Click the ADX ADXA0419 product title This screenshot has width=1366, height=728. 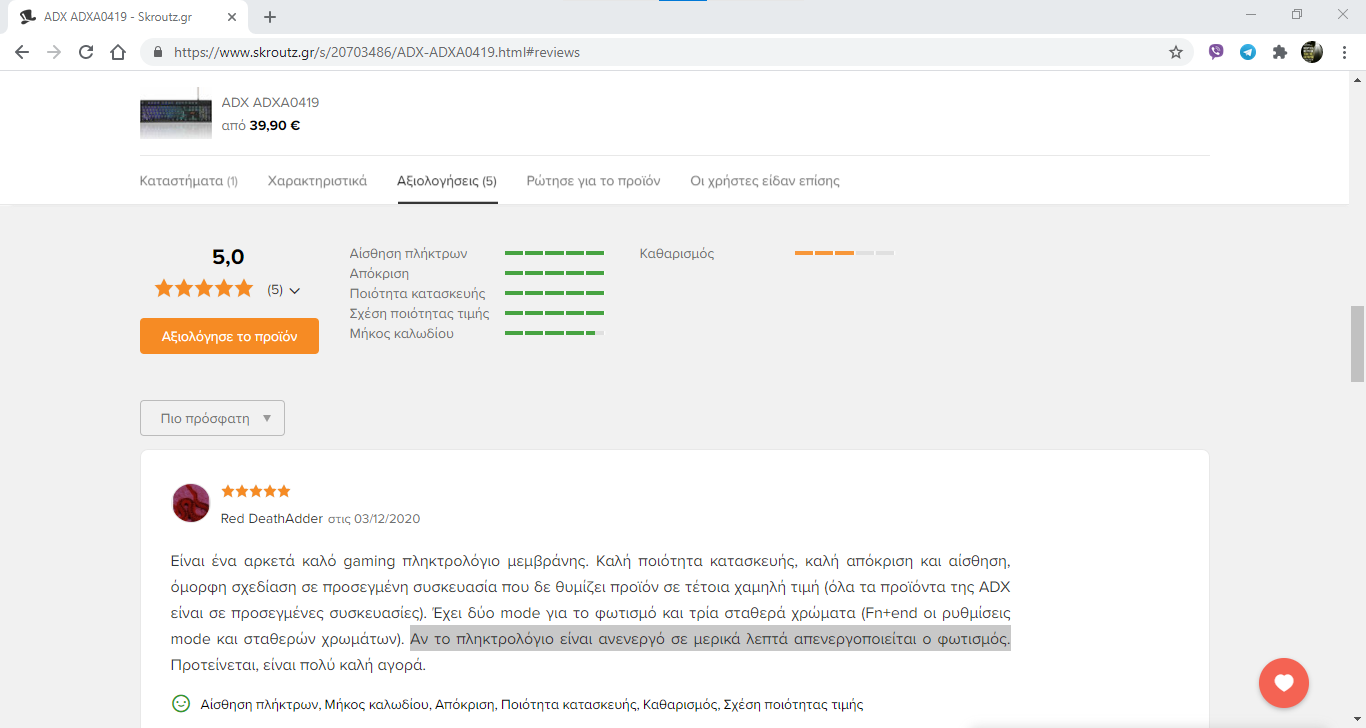tap(270, 102)
